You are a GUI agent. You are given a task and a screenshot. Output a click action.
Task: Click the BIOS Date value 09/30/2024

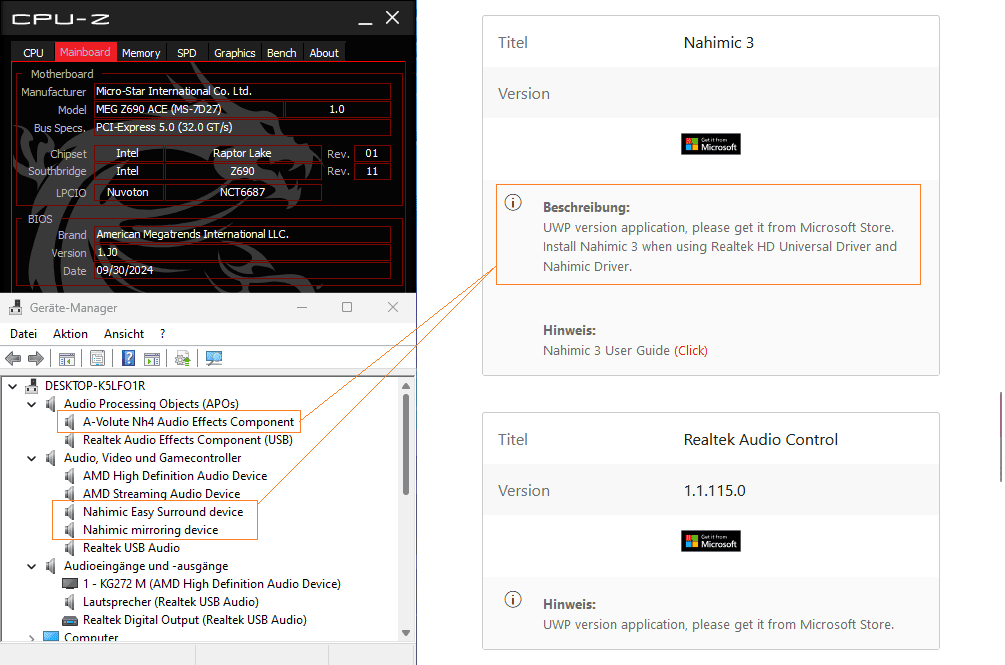[x=242, y=270]
